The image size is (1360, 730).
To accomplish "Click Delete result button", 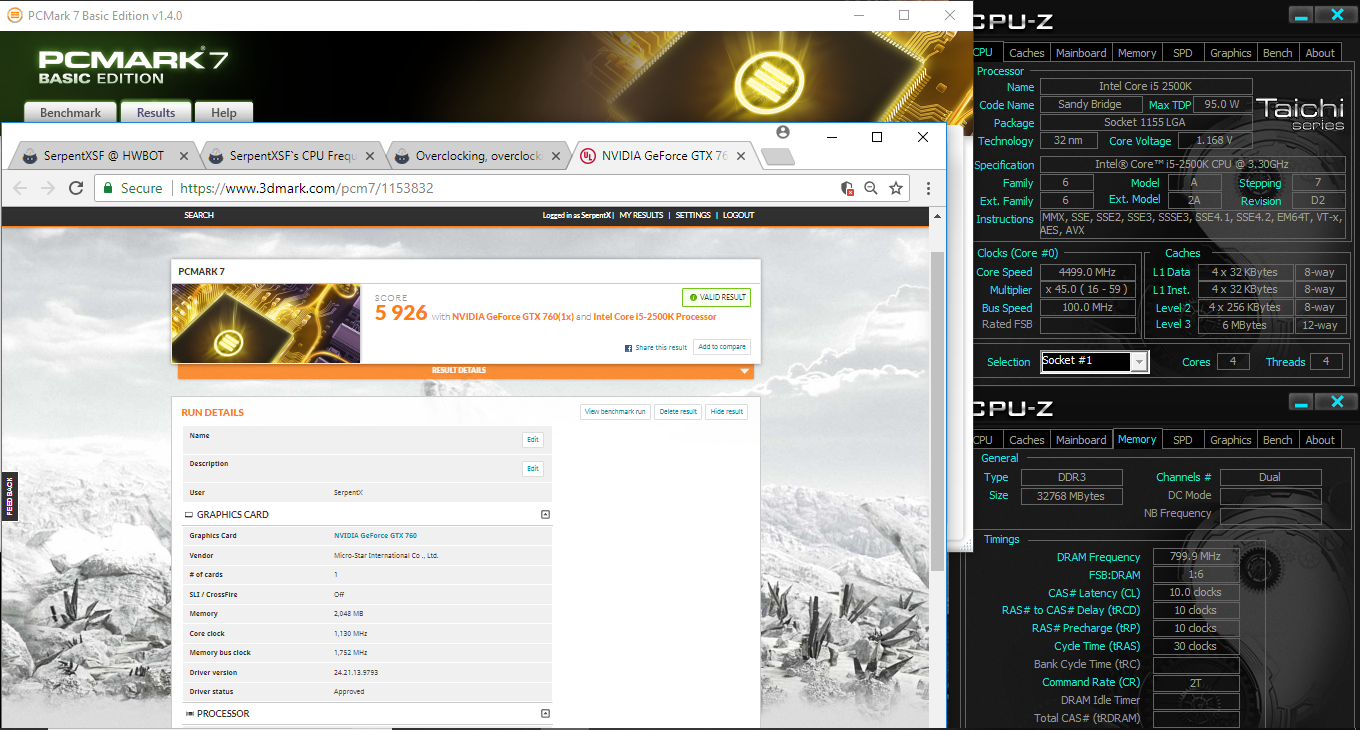I will [x=678, y=412].
